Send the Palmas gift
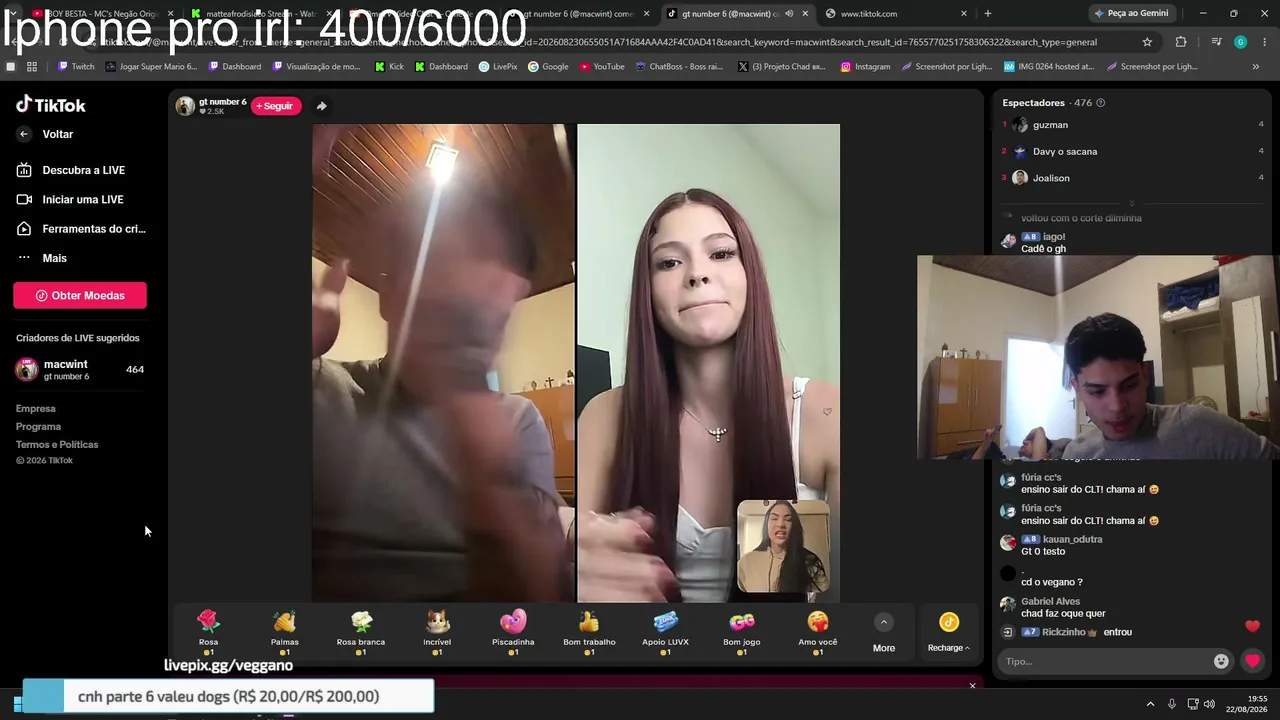The image size is (1280, 720). tap(285, 632)
